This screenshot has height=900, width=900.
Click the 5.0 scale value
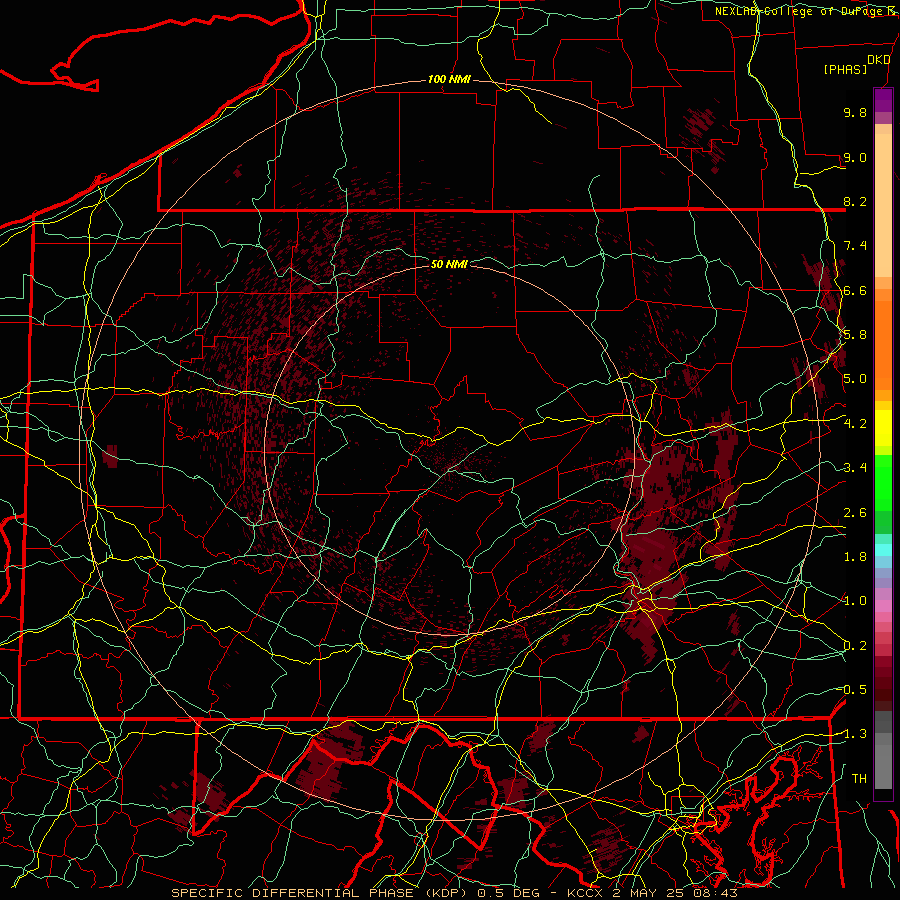pyautogui.click(x=855, y=379)
